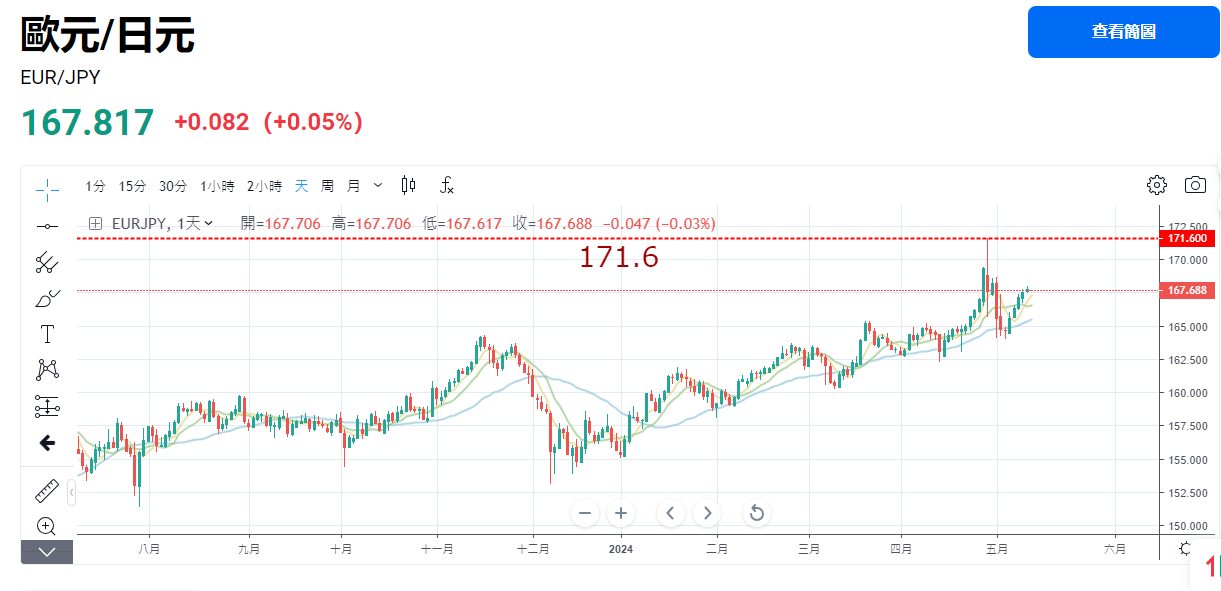Image resolution: width=1221 pixels, height=591 pixels.
Task: Switch the chart to 15分 interval
Action: (x=132, y=186)
